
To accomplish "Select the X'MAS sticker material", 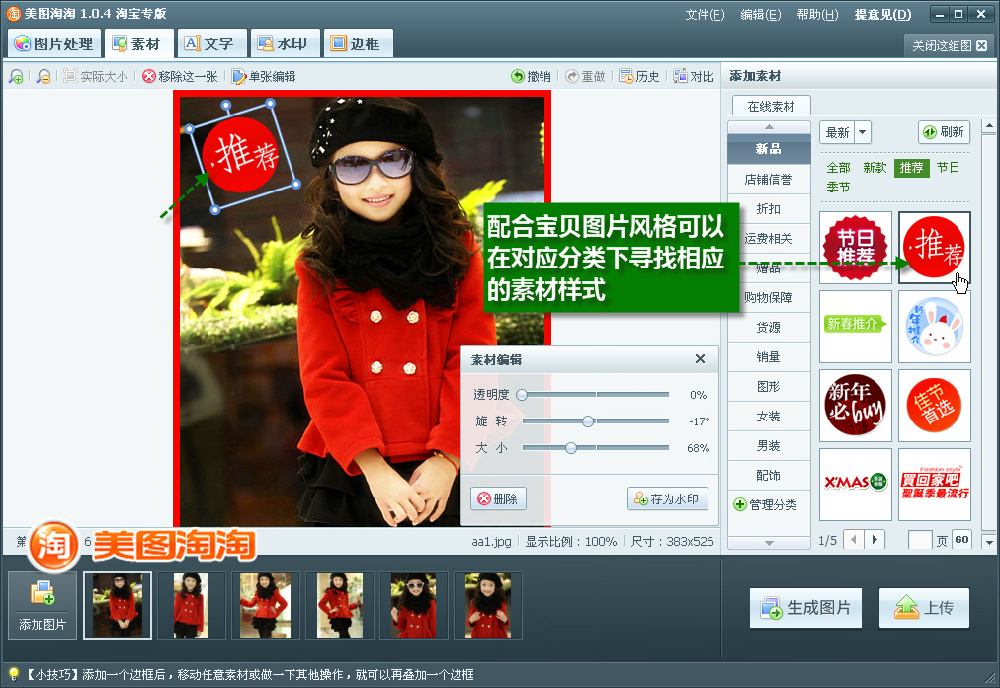I will (x=855, y=485).
